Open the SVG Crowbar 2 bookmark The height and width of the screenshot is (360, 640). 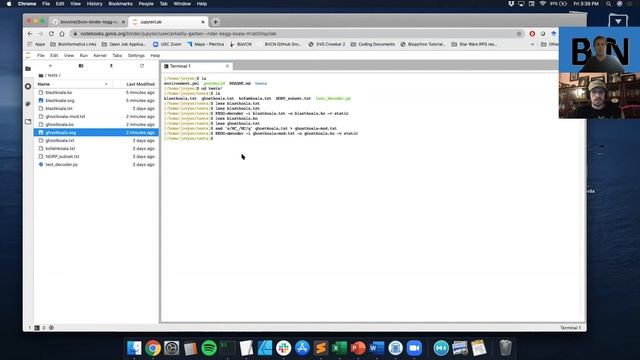pyautogui.click(x=327, y=44)
